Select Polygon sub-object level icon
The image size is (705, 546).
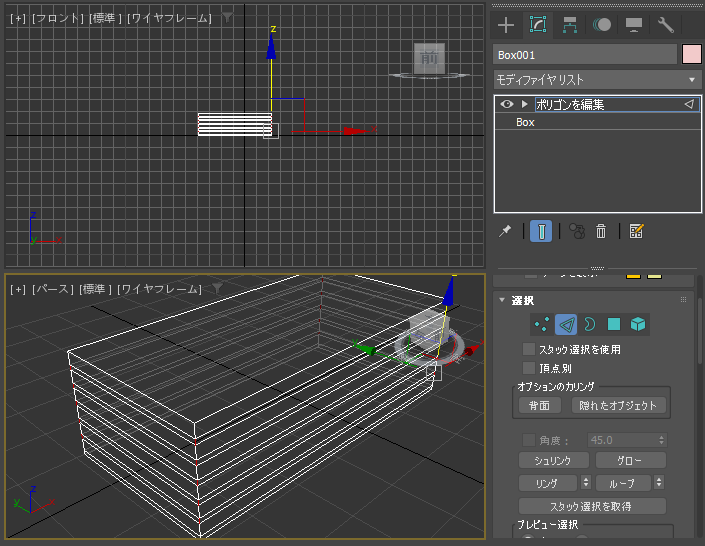[614, 324]
